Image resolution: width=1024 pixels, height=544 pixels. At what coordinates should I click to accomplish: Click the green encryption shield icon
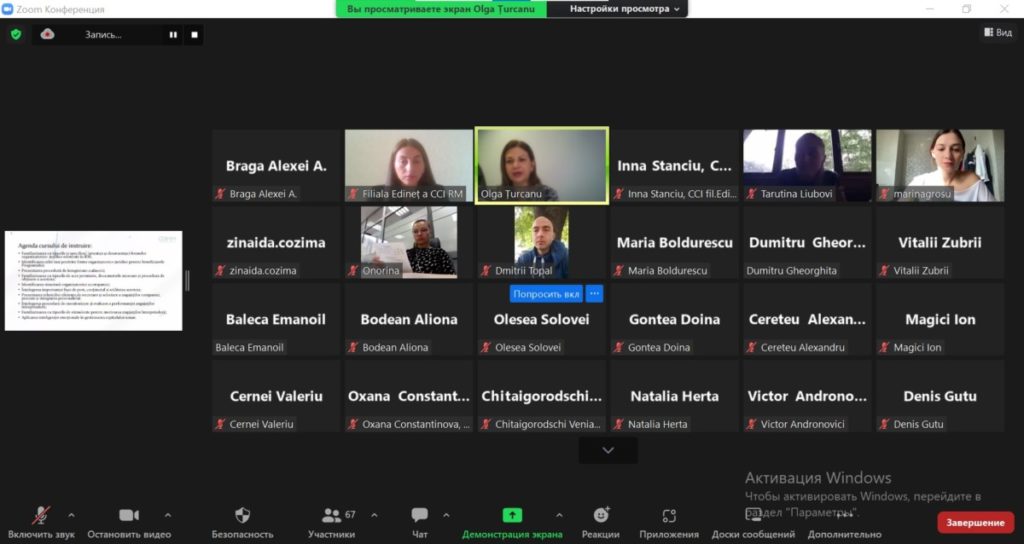pyautogui.click(x=16, y=35)
